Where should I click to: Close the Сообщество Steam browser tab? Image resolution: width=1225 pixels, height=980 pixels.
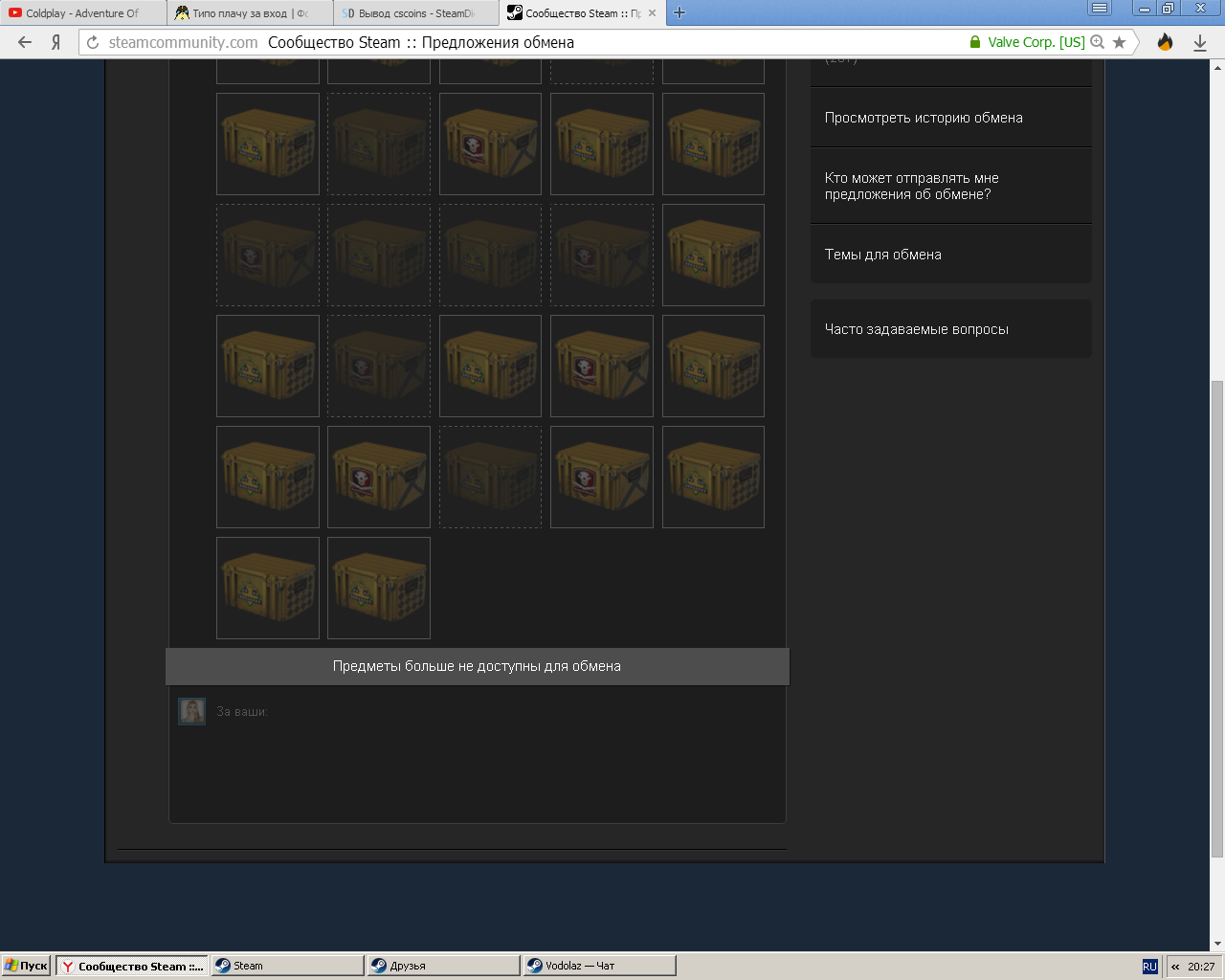pyautogui.click(x=653, y=13)
